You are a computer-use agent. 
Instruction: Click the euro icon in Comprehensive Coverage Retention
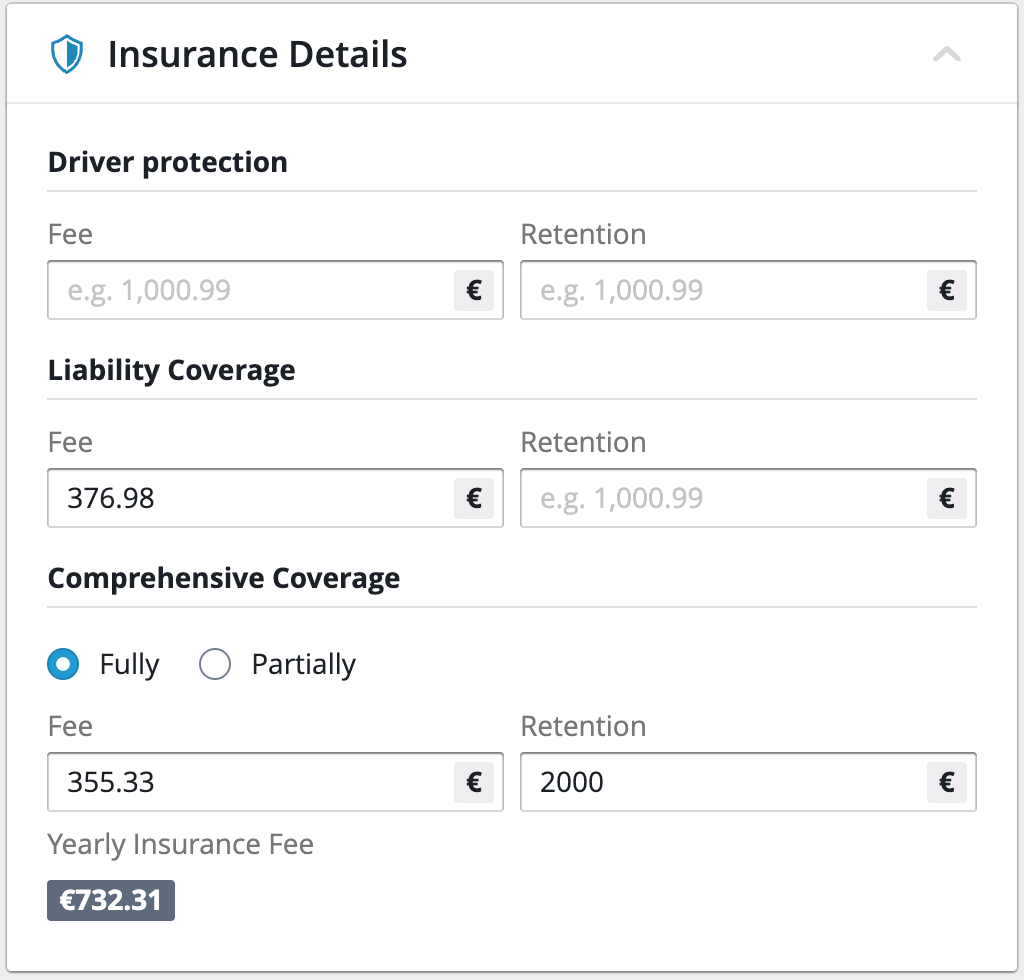[x=947, y=782]
